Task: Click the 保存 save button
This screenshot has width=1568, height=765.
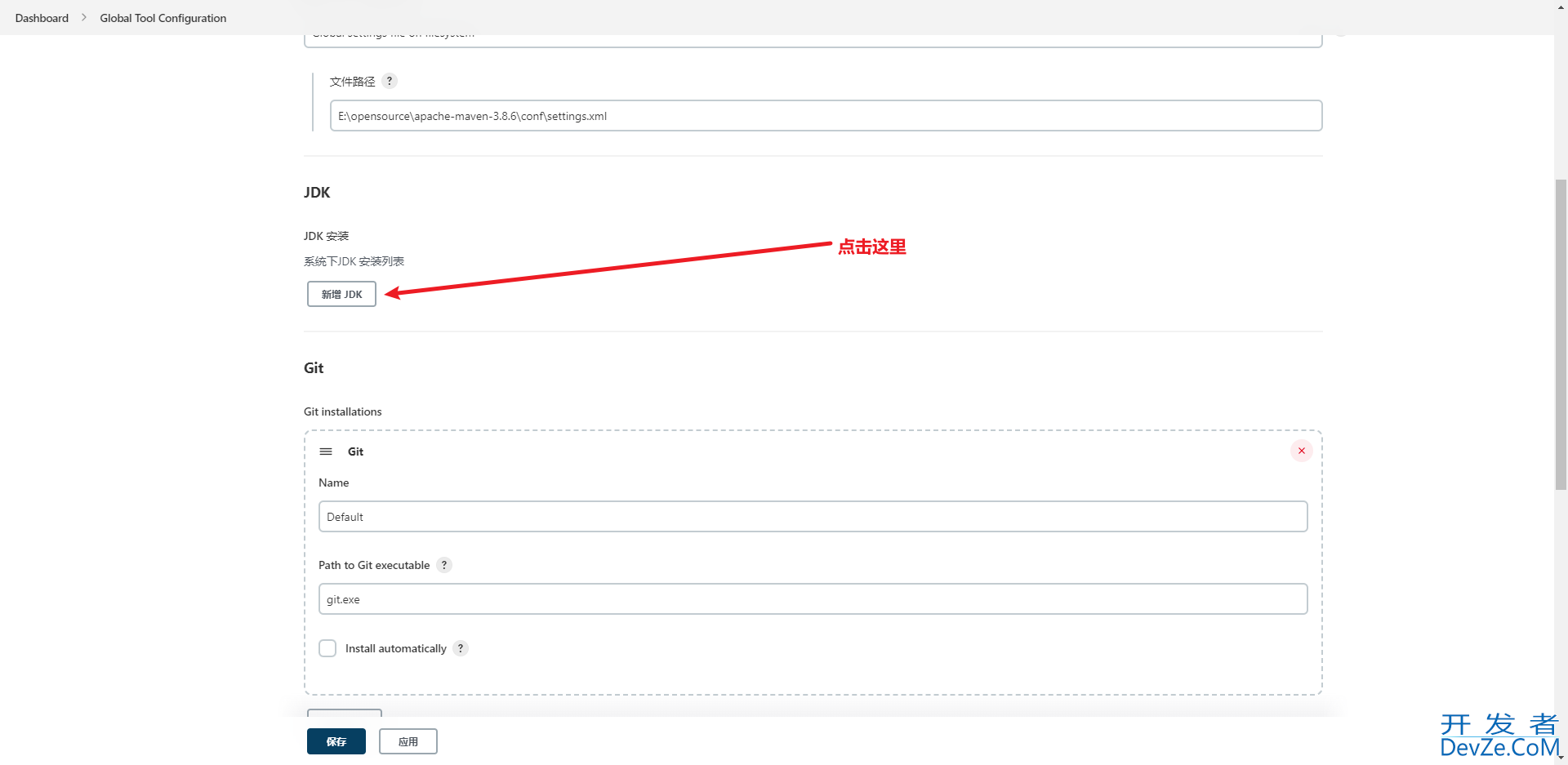Action: [336, 741]
